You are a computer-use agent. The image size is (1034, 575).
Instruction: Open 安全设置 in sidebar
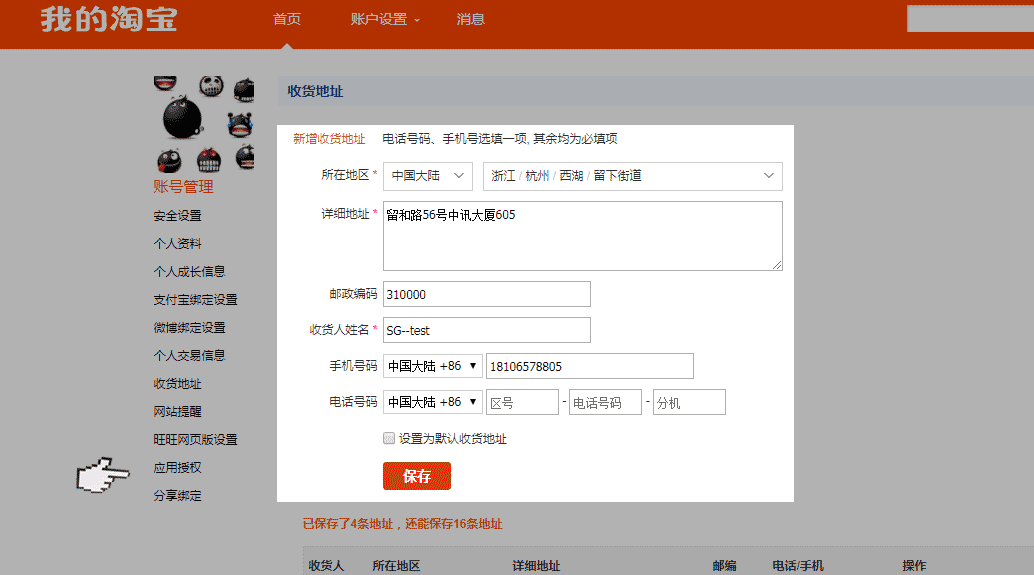tap(177, 216)
